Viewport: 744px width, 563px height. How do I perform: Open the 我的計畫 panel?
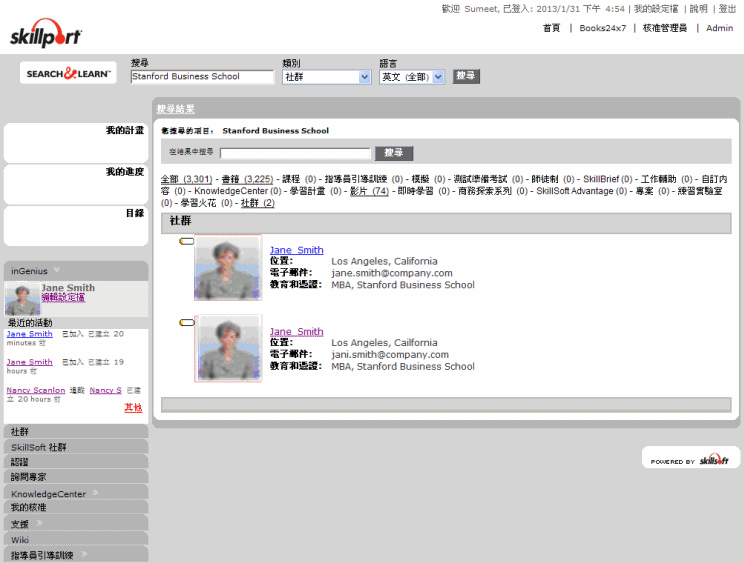(x=76, y=143)
